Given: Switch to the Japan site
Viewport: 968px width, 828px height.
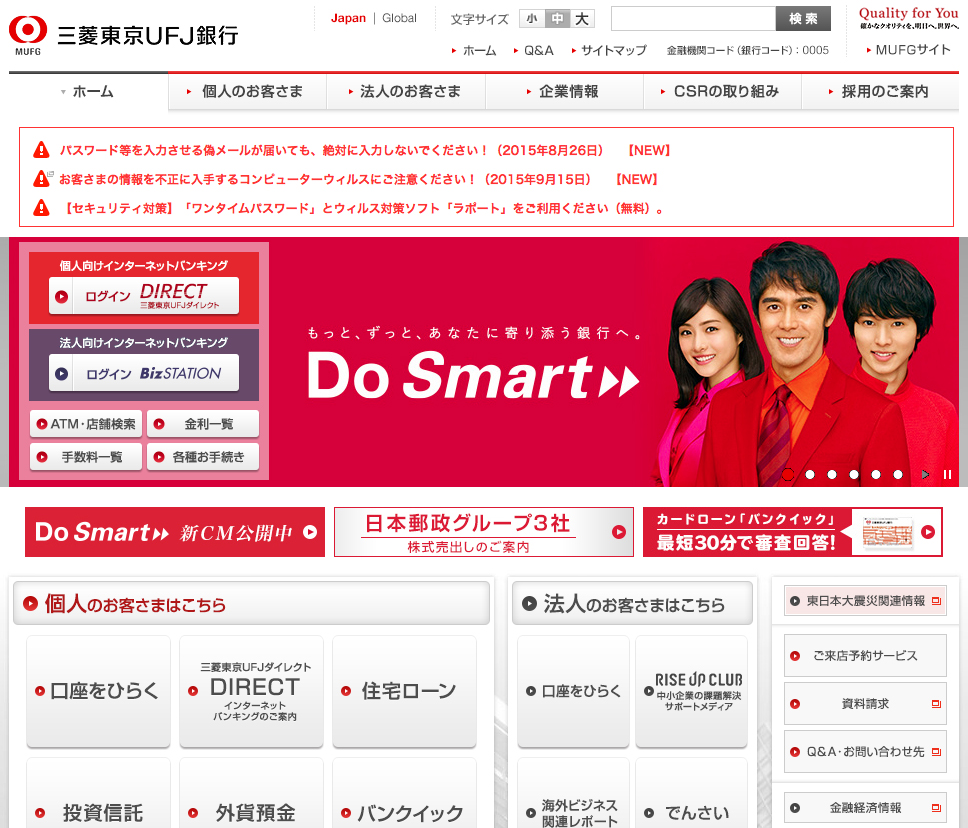Looking at the screenshot, I should pyautogui.click(x=348, y=18).
